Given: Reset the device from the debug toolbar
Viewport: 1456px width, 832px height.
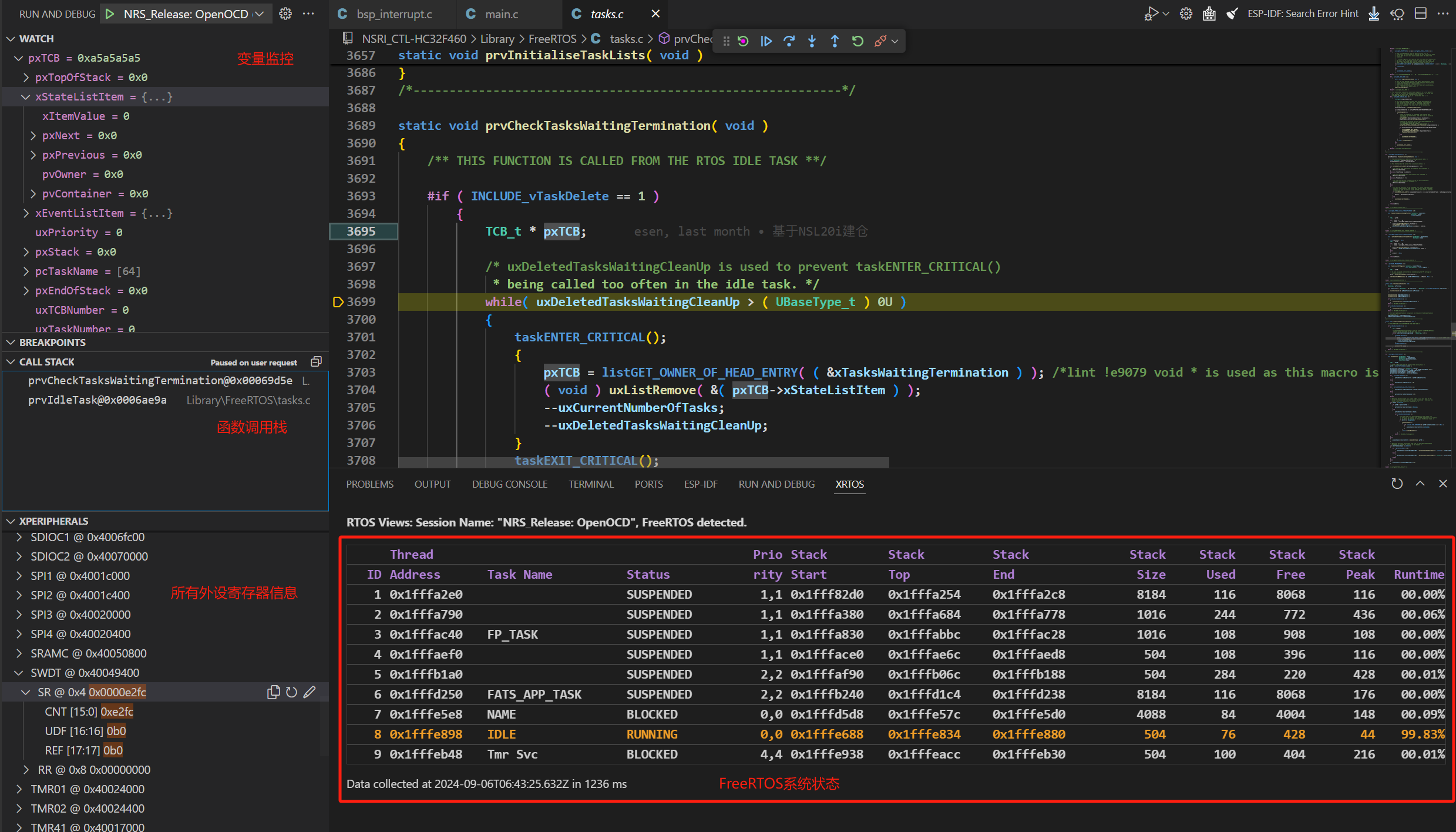Looking at the screenshot, I should tap(743, 41).
